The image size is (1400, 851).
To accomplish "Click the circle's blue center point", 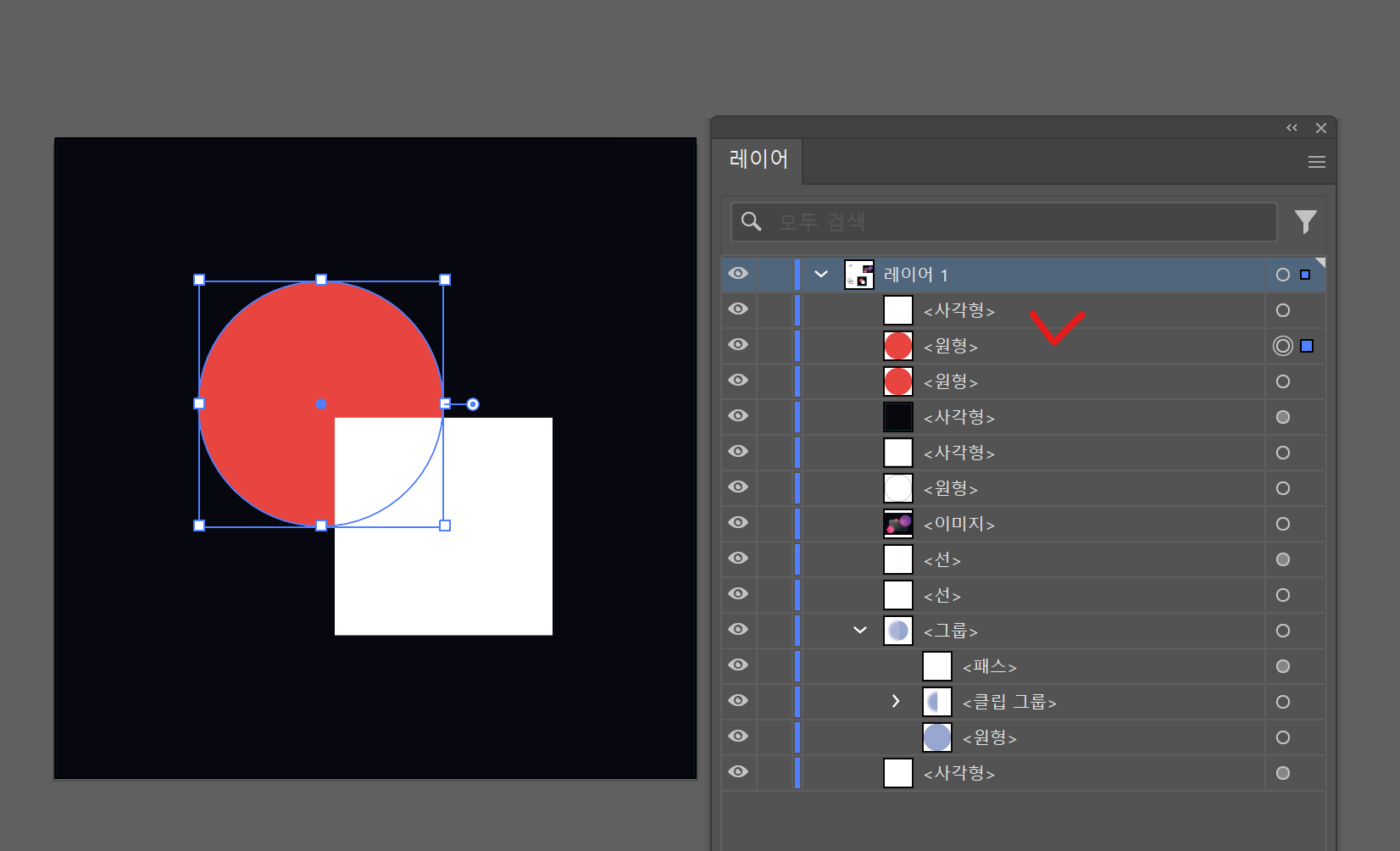I will pos(321,404).
